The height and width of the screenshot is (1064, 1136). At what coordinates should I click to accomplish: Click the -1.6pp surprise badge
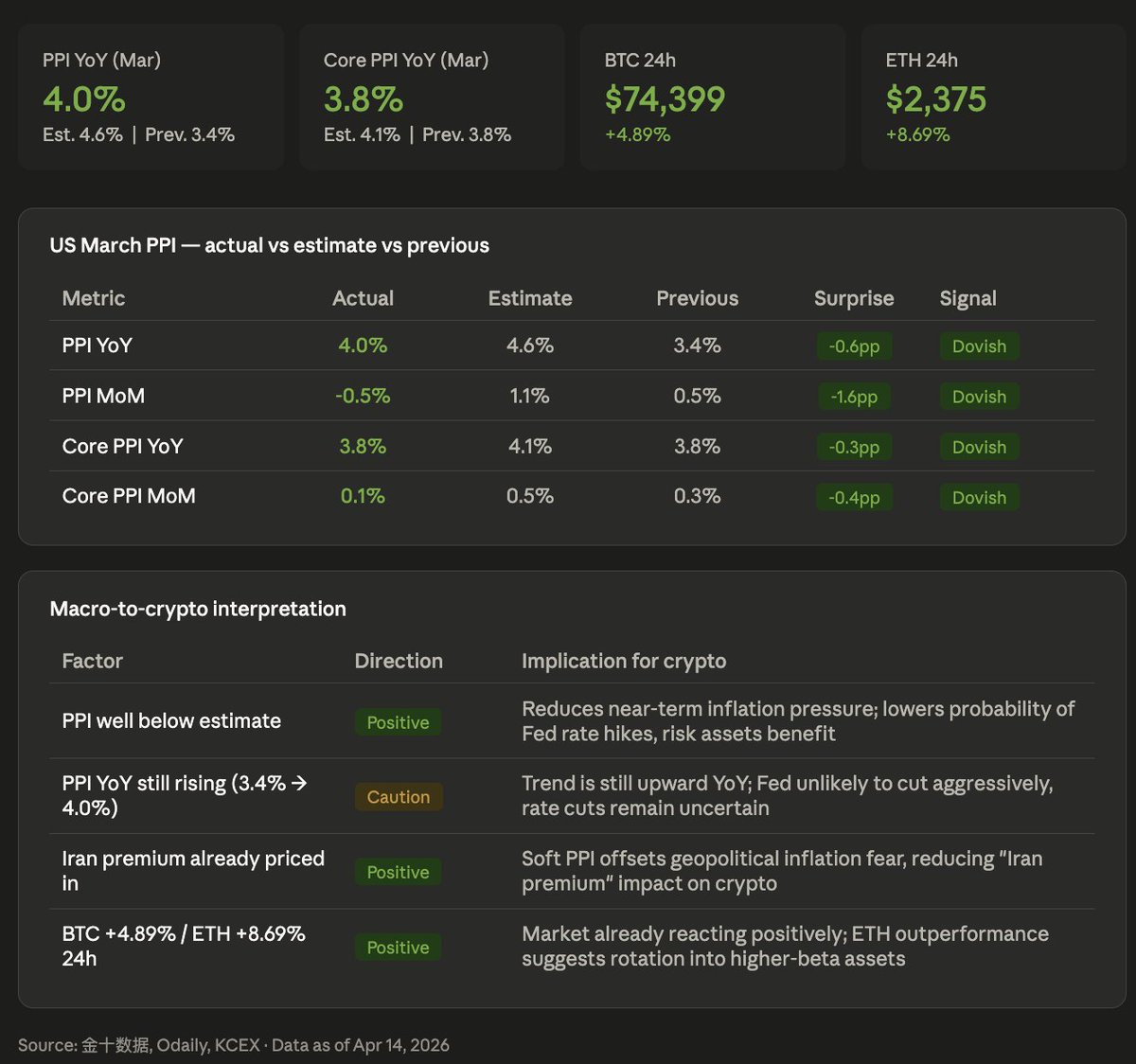coord(854,397)
